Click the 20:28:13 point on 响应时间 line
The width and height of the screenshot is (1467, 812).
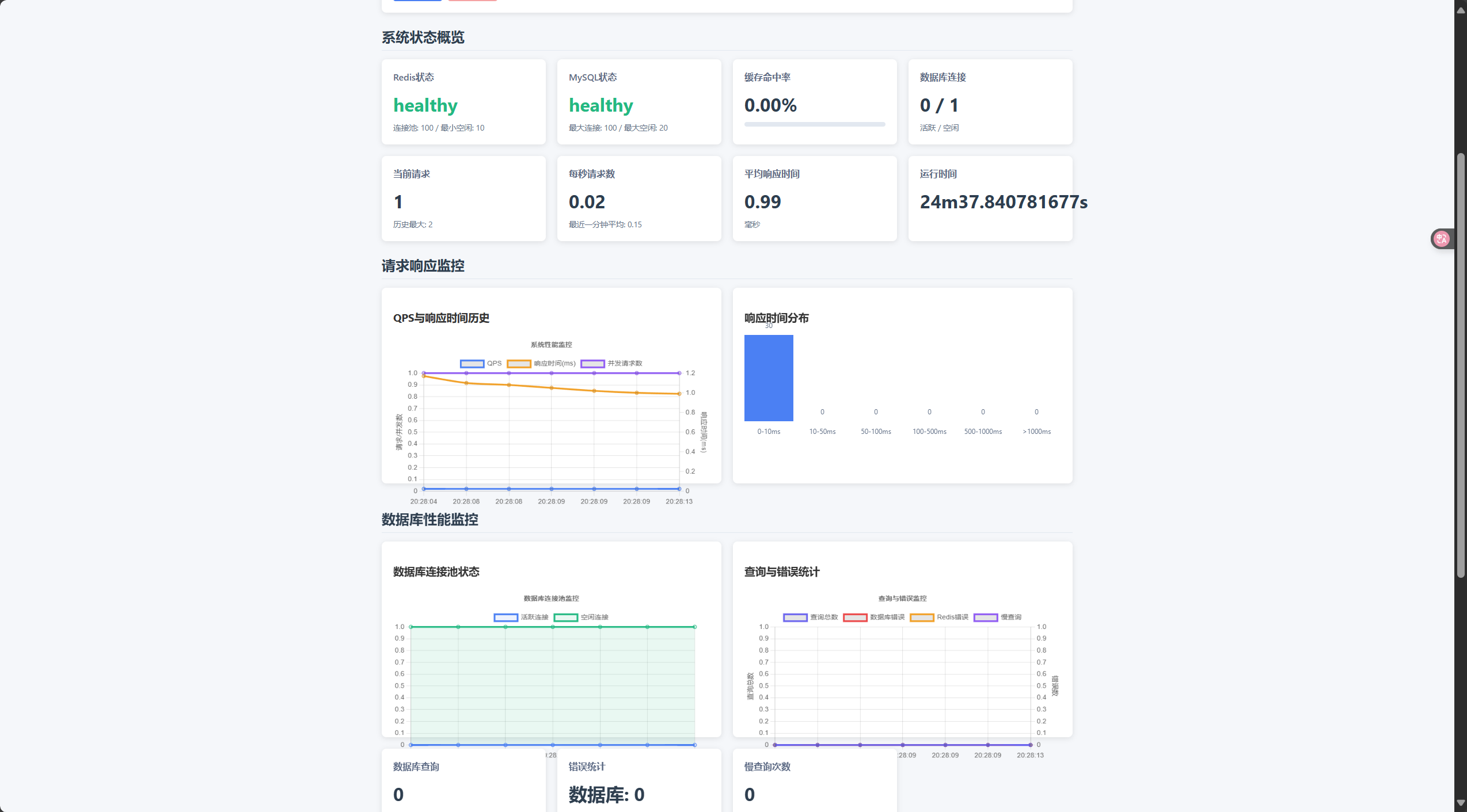[x=679, y=394]
